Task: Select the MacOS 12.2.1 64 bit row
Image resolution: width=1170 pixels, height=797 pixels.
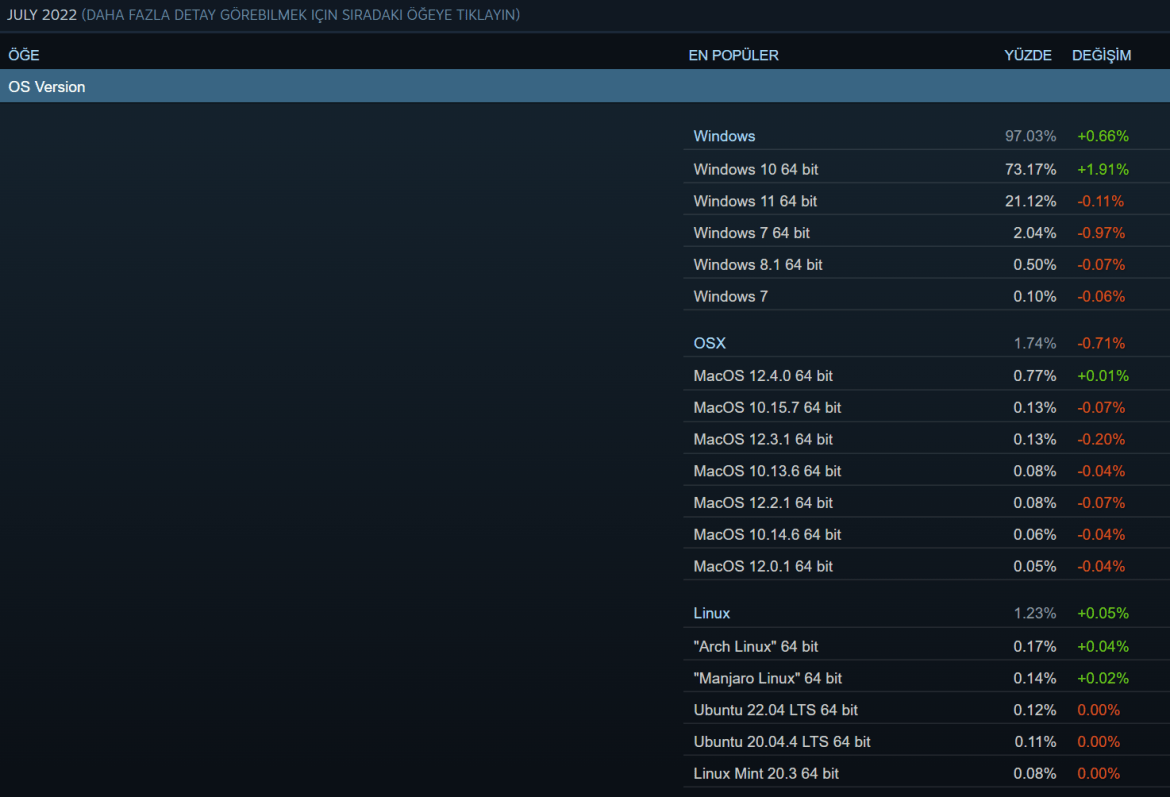Action: (926, 503)
